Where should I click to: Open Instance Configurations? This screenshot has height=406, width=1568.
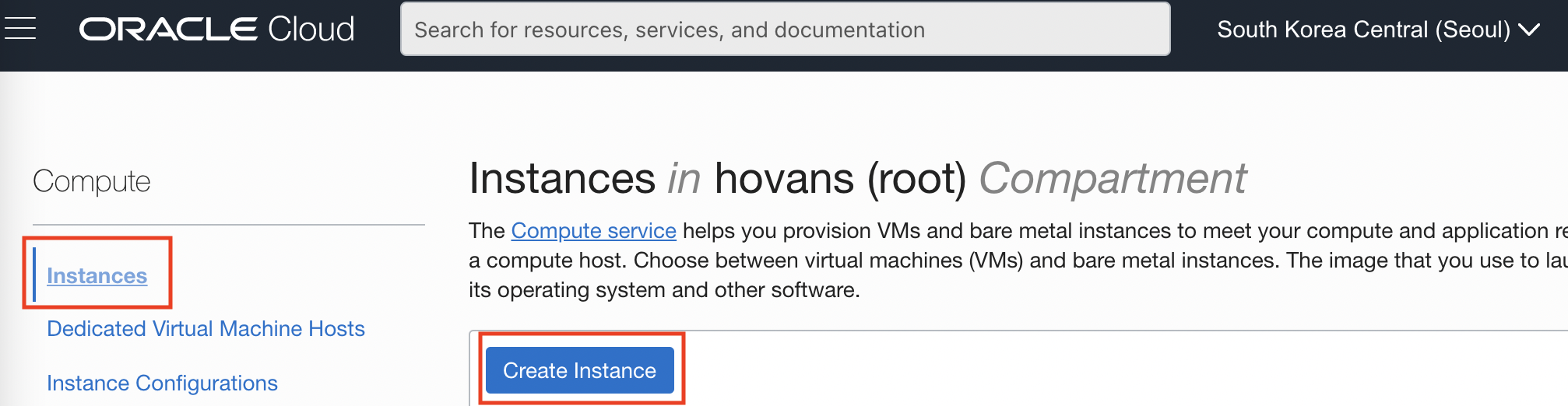click(x=162, y=383)
